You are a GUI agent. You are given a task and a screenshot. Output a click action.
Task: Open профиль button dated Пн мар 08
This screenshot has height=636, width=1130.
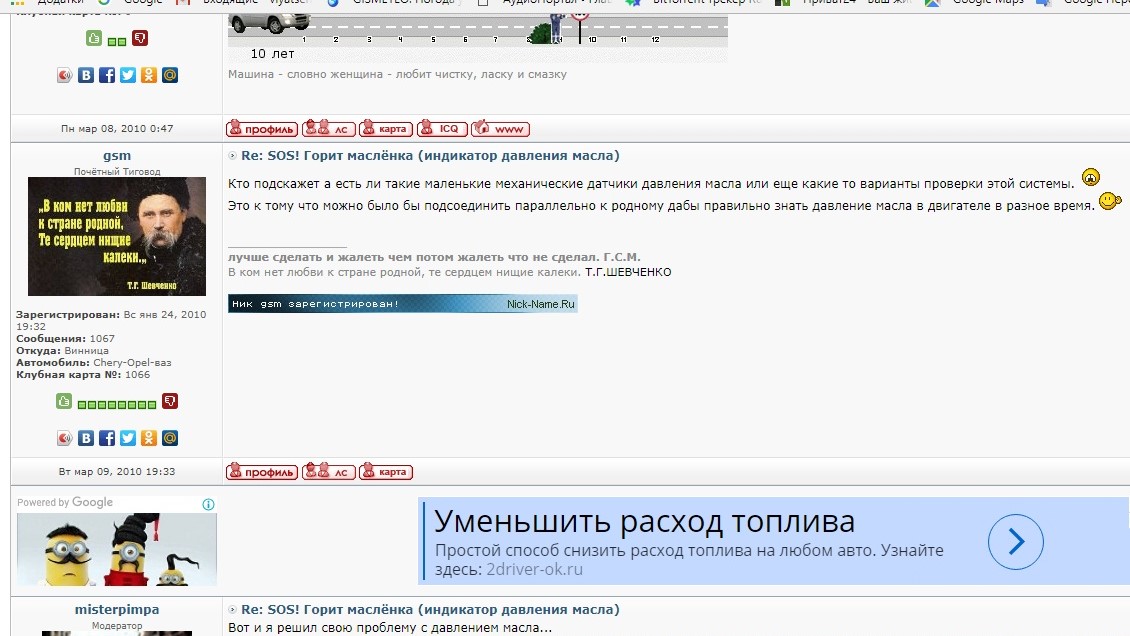(262, 129)
